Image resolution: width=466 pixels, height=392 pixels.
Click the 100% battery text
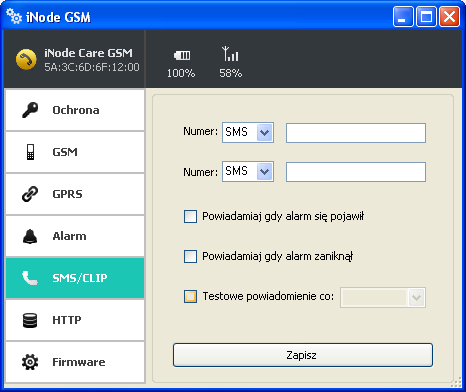point(181,73)
